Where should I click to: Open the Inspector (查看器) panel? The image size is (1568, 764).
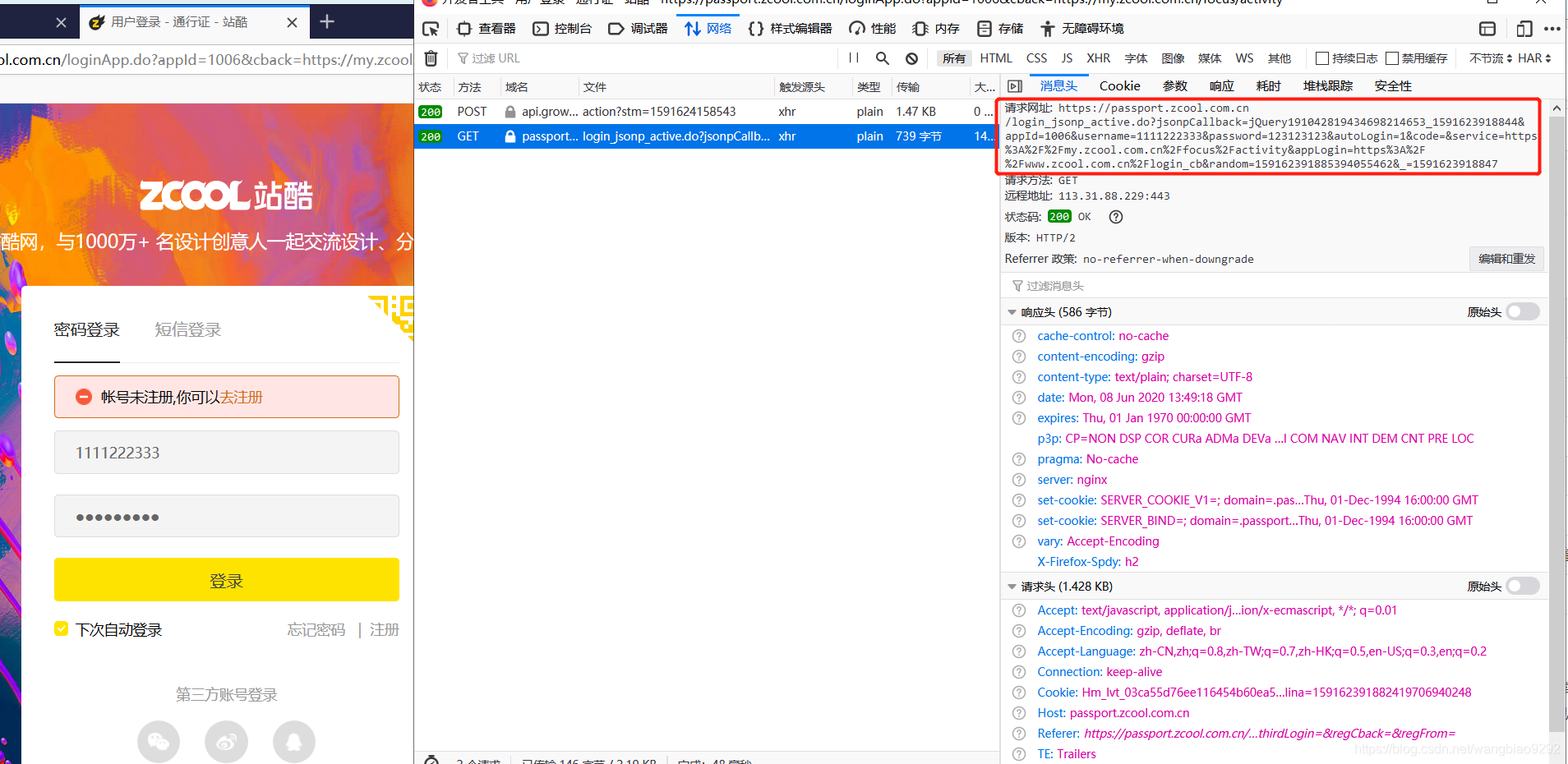pyautogui.click(x=486, y=29)
